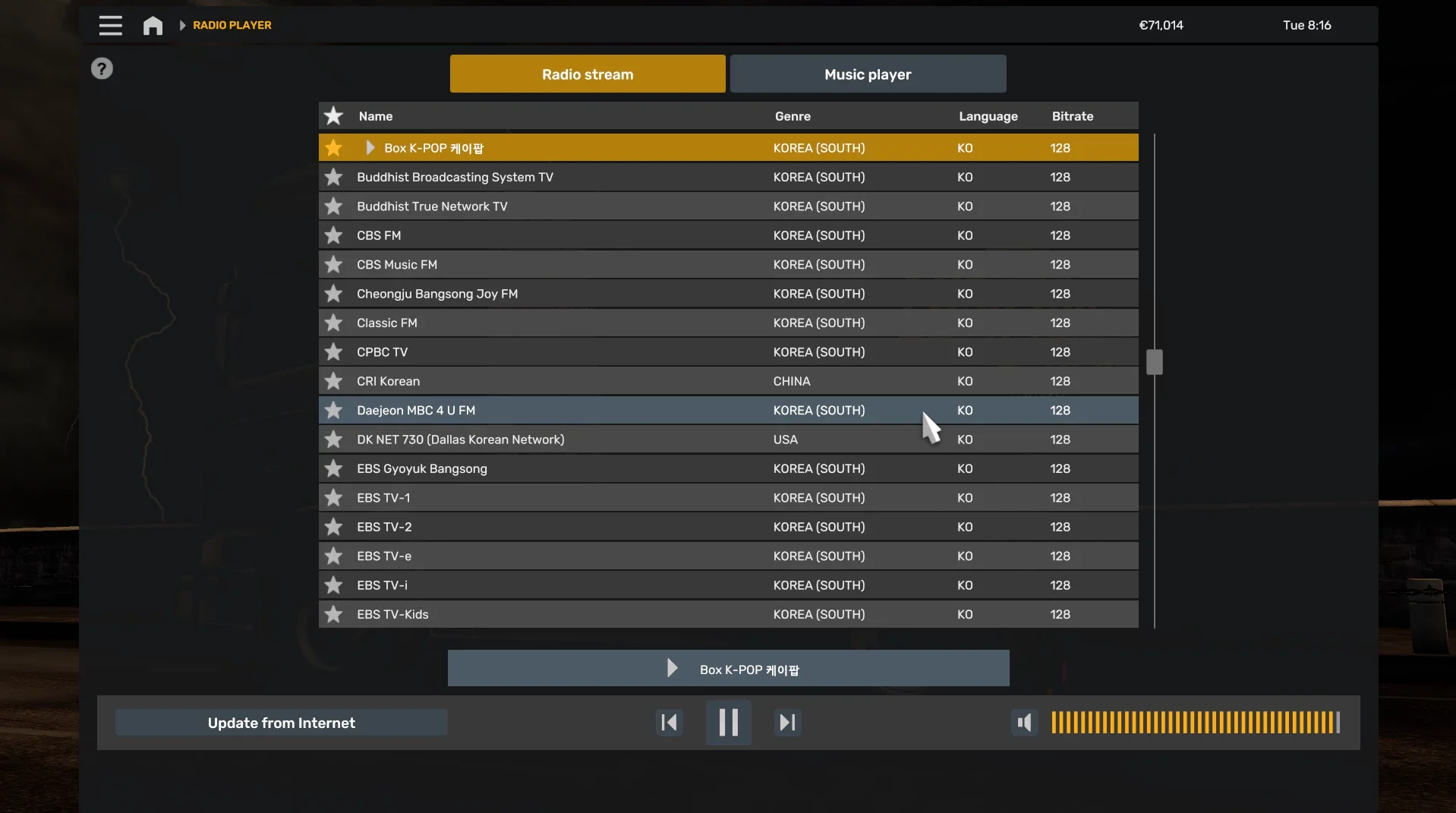Switch to the Music player tab

point(868,74)
